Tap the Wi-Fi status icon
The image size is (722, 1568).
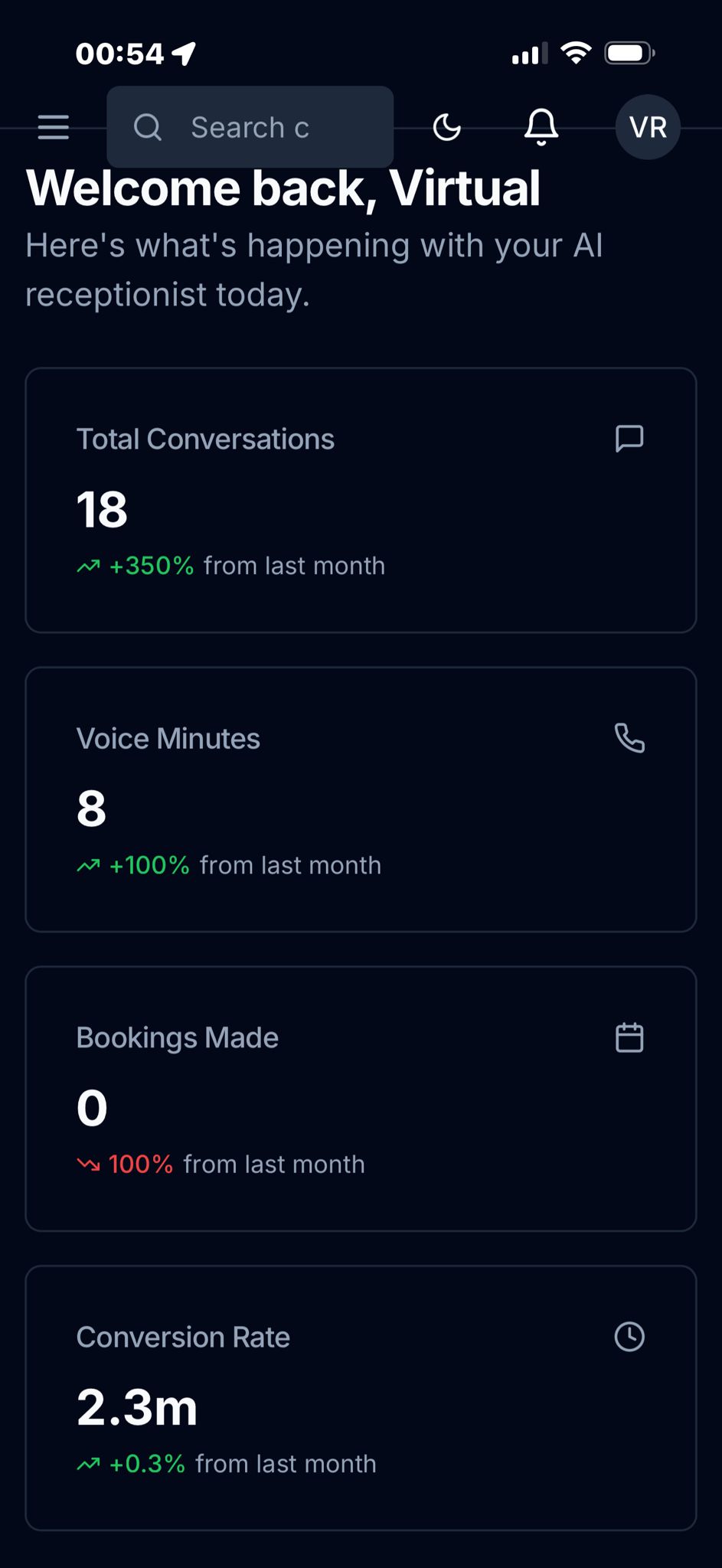(576, 53)
